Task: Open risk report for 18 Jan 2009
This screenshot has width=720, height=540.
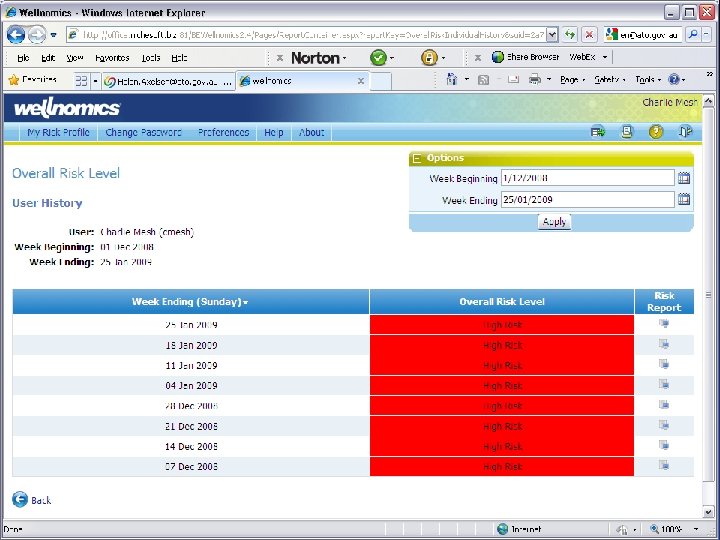Action: pyautogui.click(x=664, y=344)
